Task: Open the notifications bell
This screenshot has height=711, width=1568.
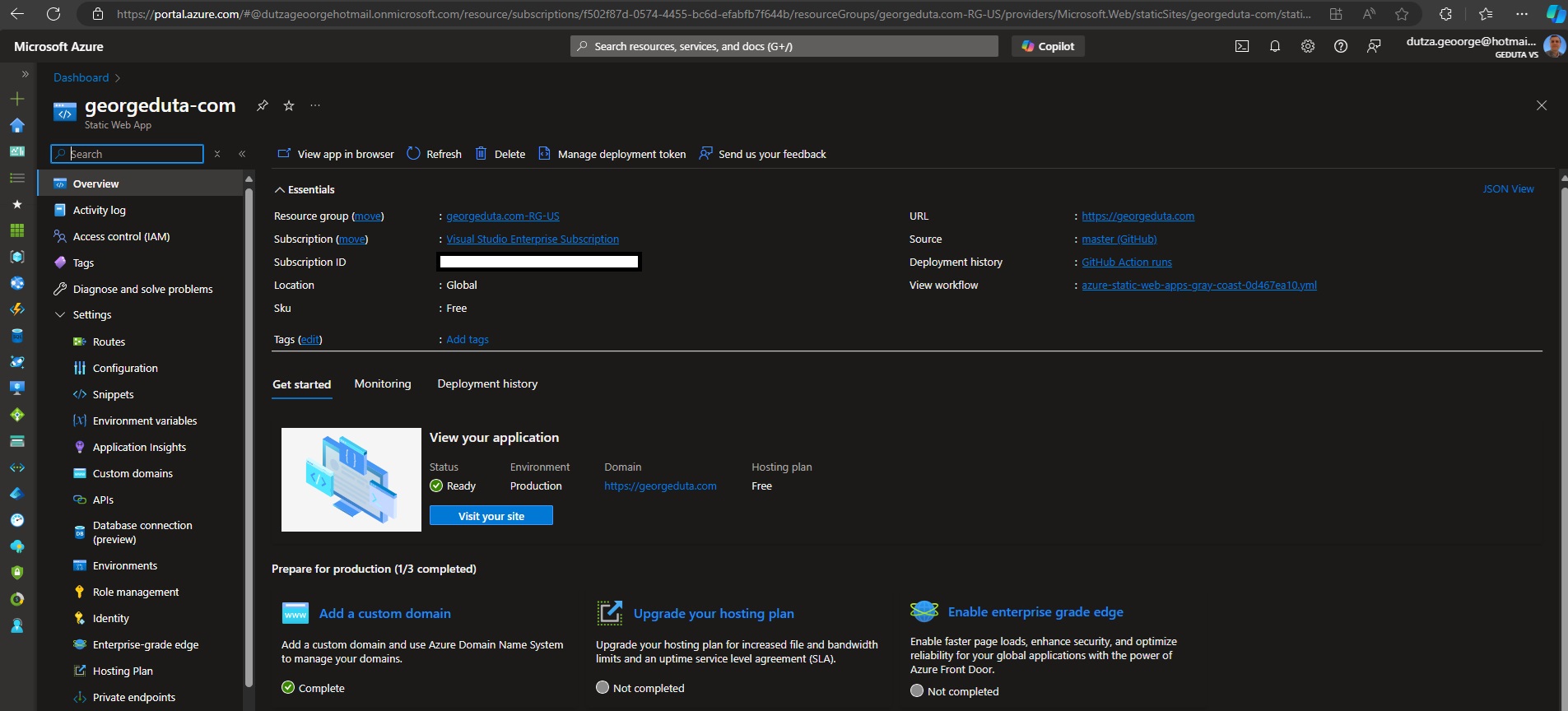Action: coord(1275,46)
